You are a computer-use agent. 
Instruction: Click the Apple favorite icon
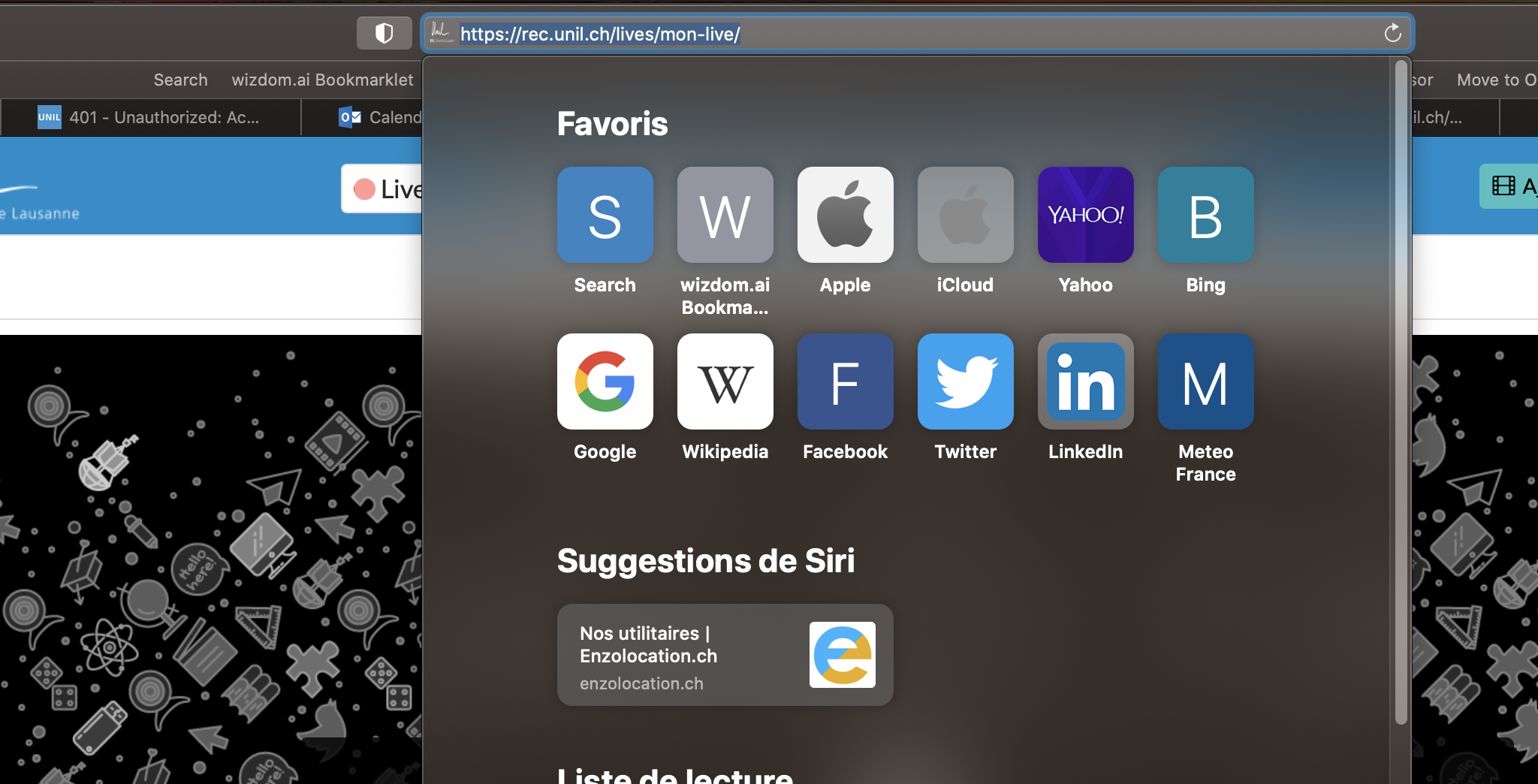pyautogui.click(x=845, y=216)
